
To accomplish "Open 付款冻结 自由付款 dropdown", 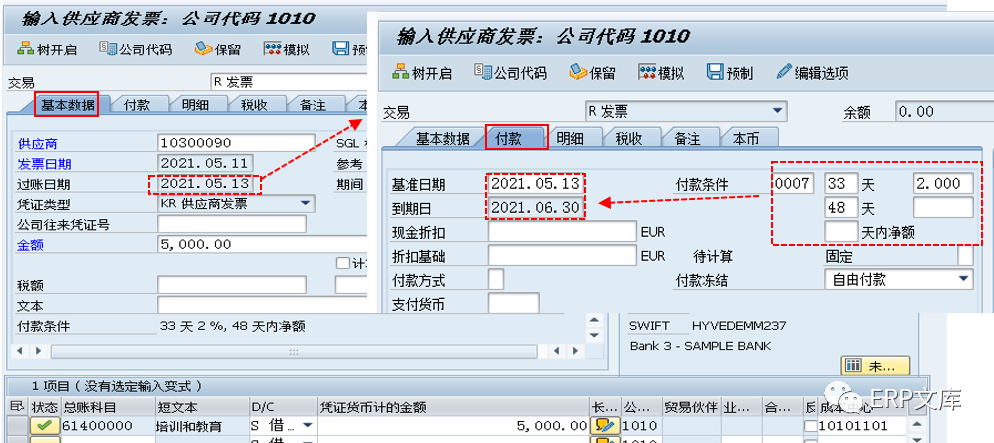I will point(964,279).
